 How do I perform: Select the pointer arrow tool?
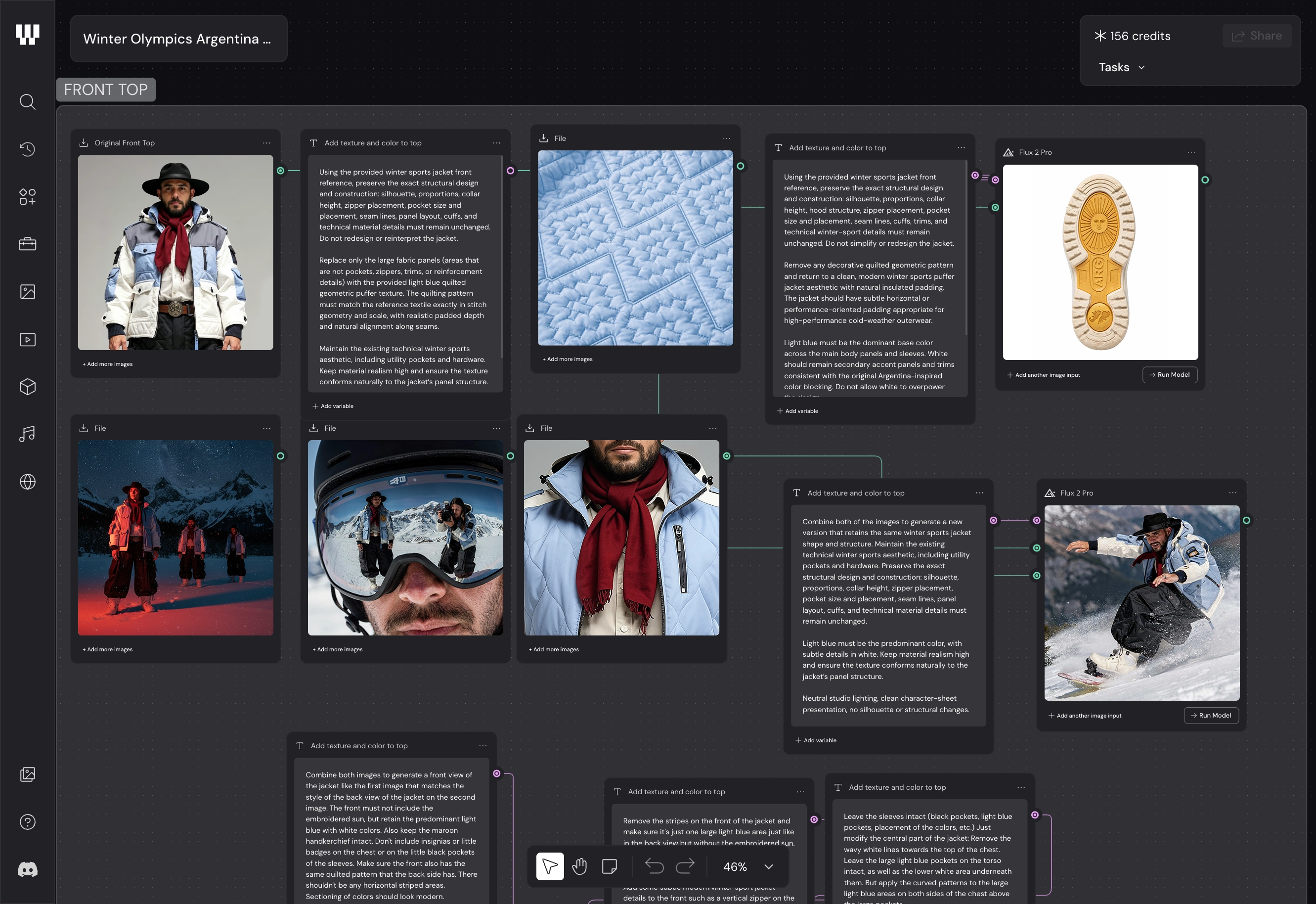click(x=550, y=866)
